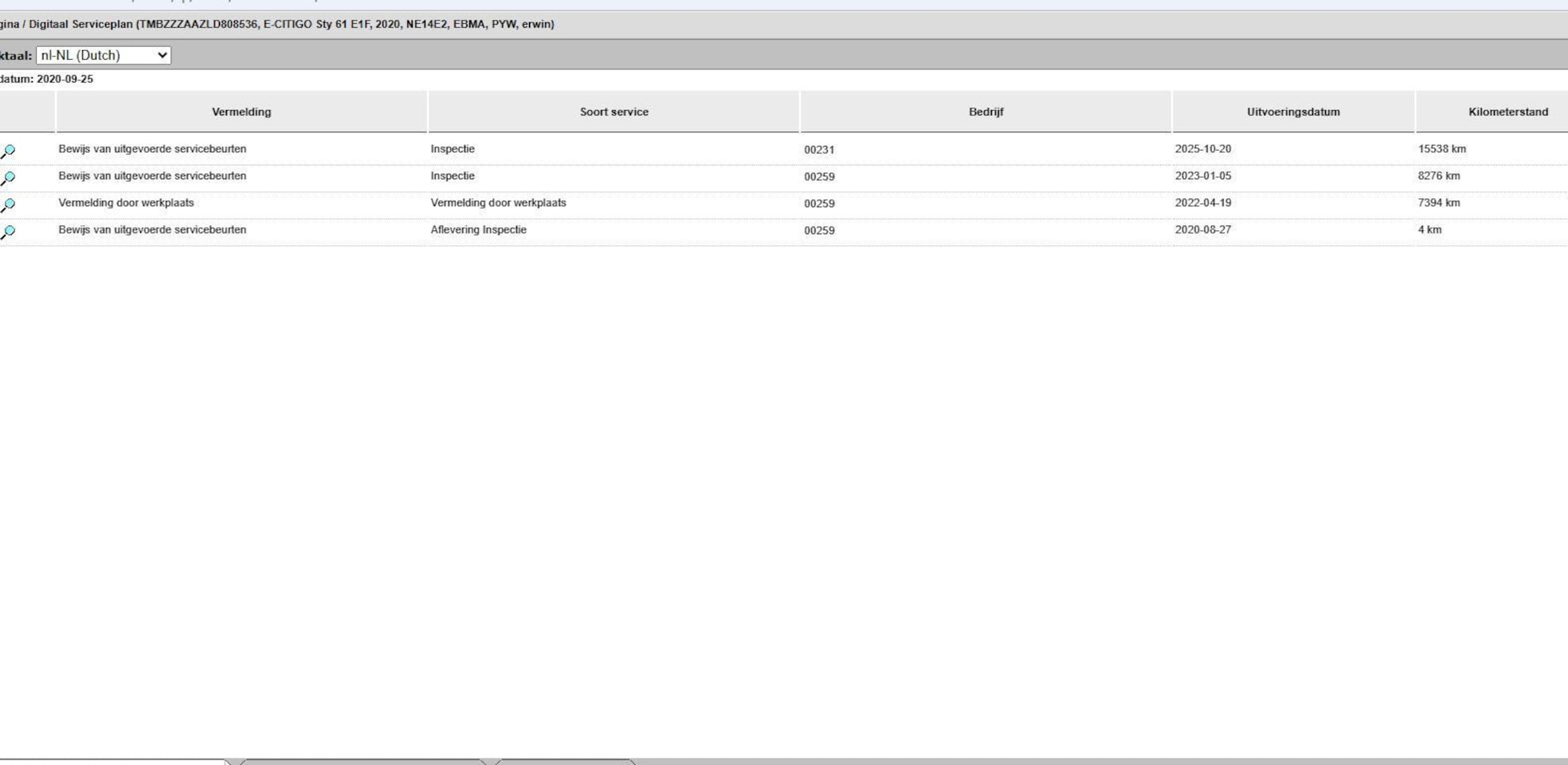Viewport: 1568px width, 765px height.
Task: Open magnifier for the Aflevering Inspectie record
Action: [8, 232]
